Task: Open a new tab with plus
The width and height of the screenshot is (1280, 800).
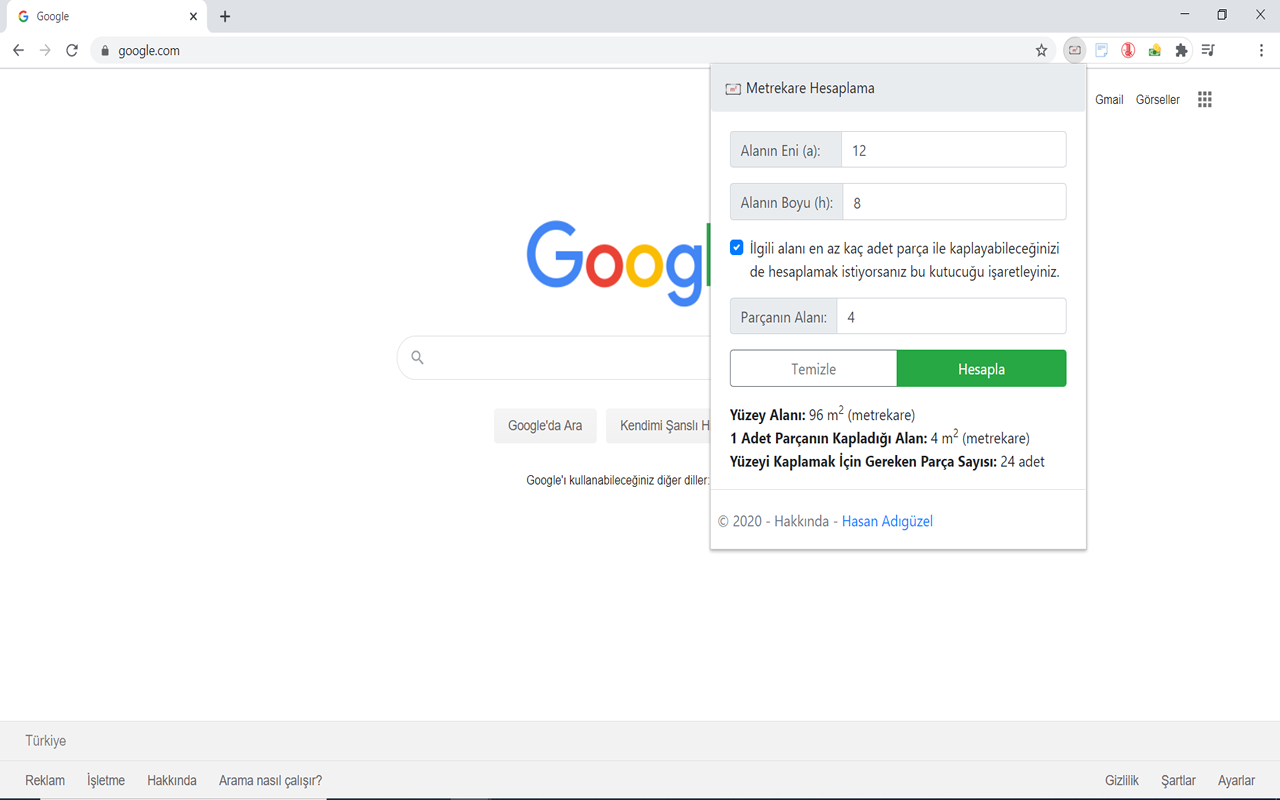Action: pyautogui.click(x=225, y=16)
